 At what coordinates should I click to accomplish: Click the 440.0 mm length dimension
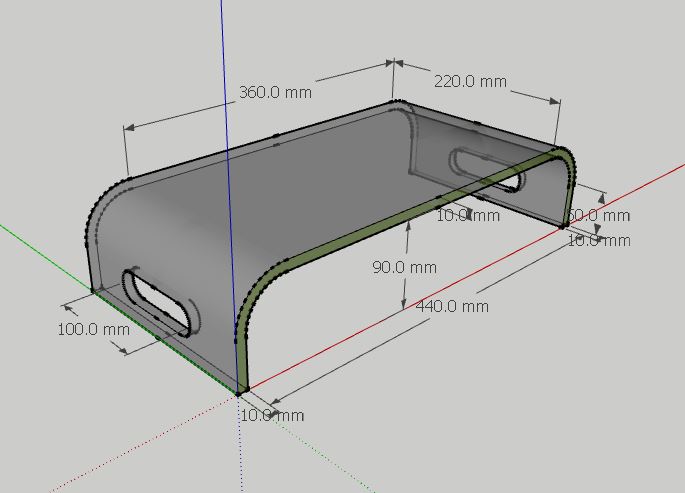point(452,306)
